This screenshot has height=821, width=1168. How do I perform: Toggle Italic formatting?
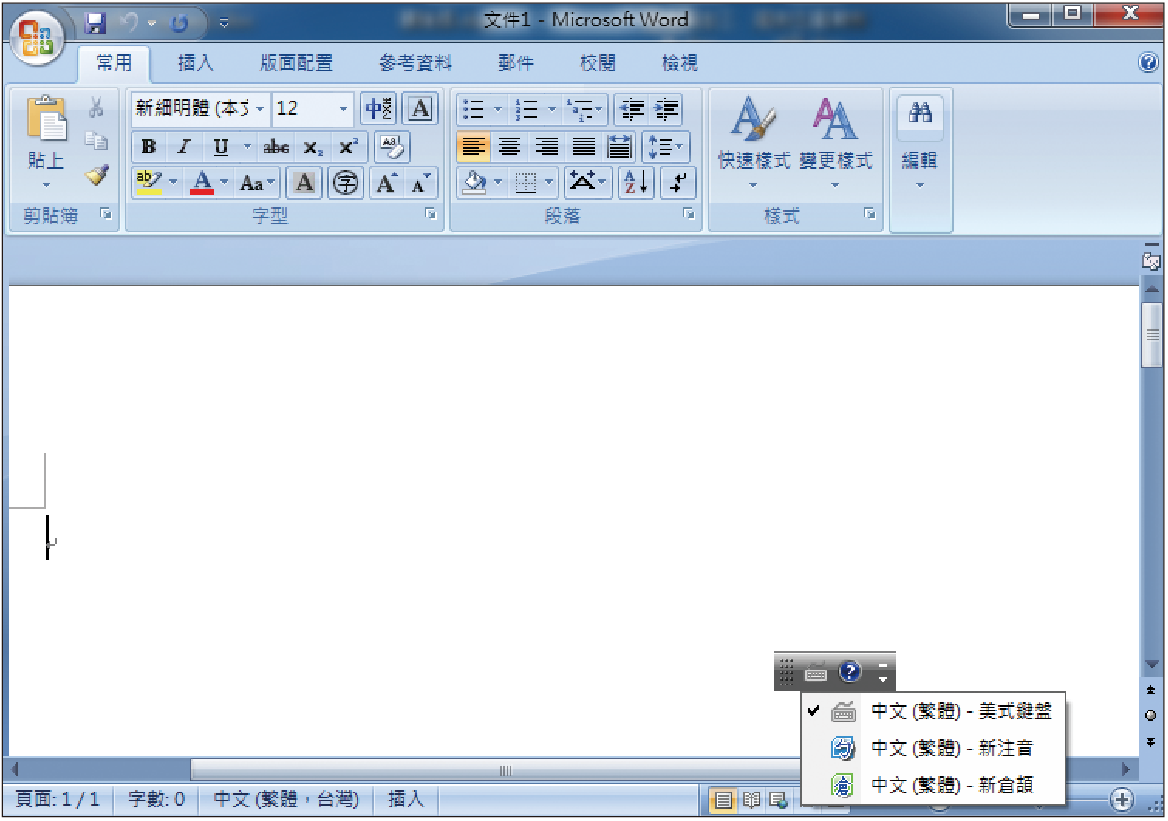183,147
